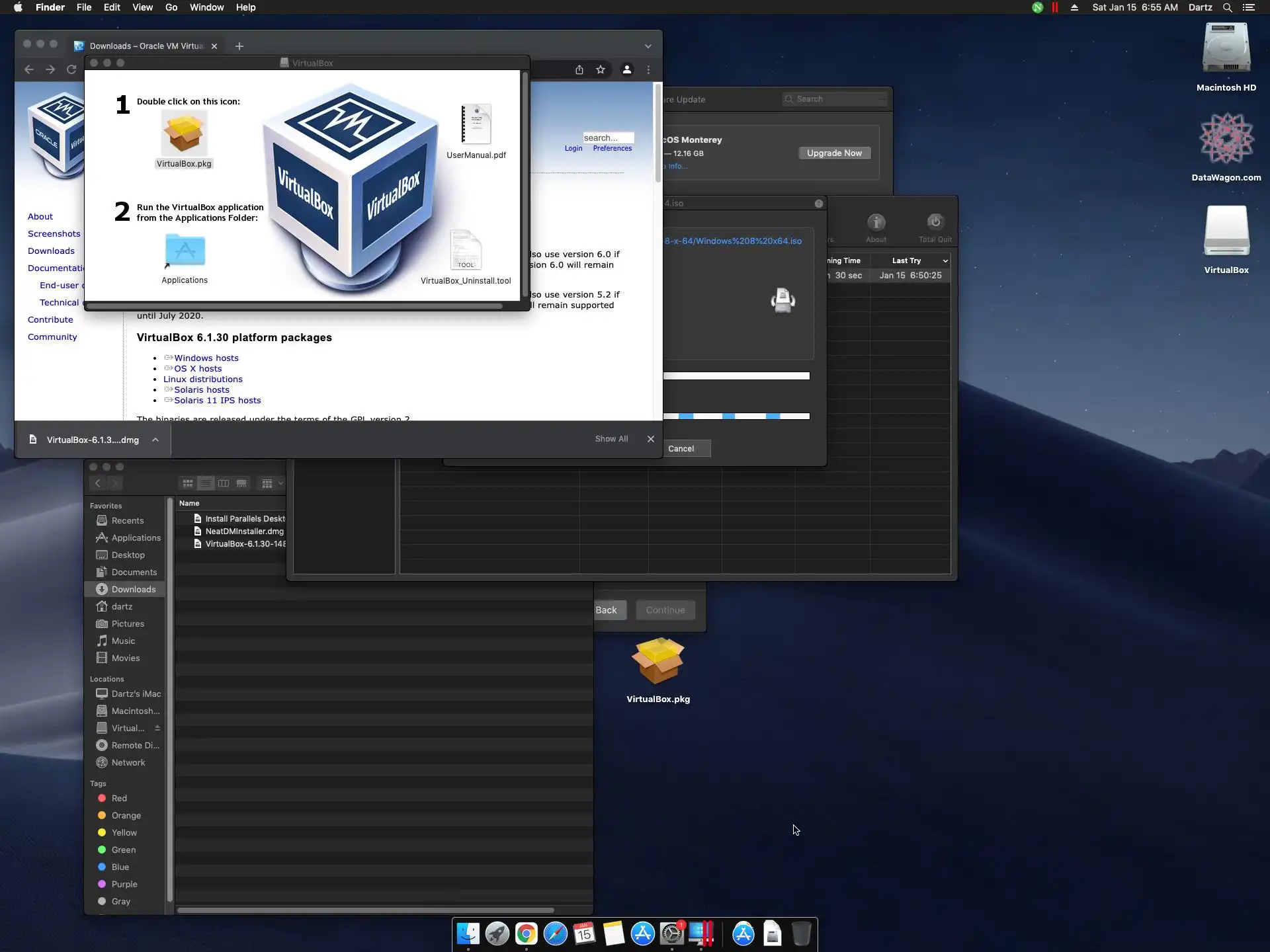1270x952 pixels.
Task: Click the Total Quit power icon
Action: [x=935, y=223]
